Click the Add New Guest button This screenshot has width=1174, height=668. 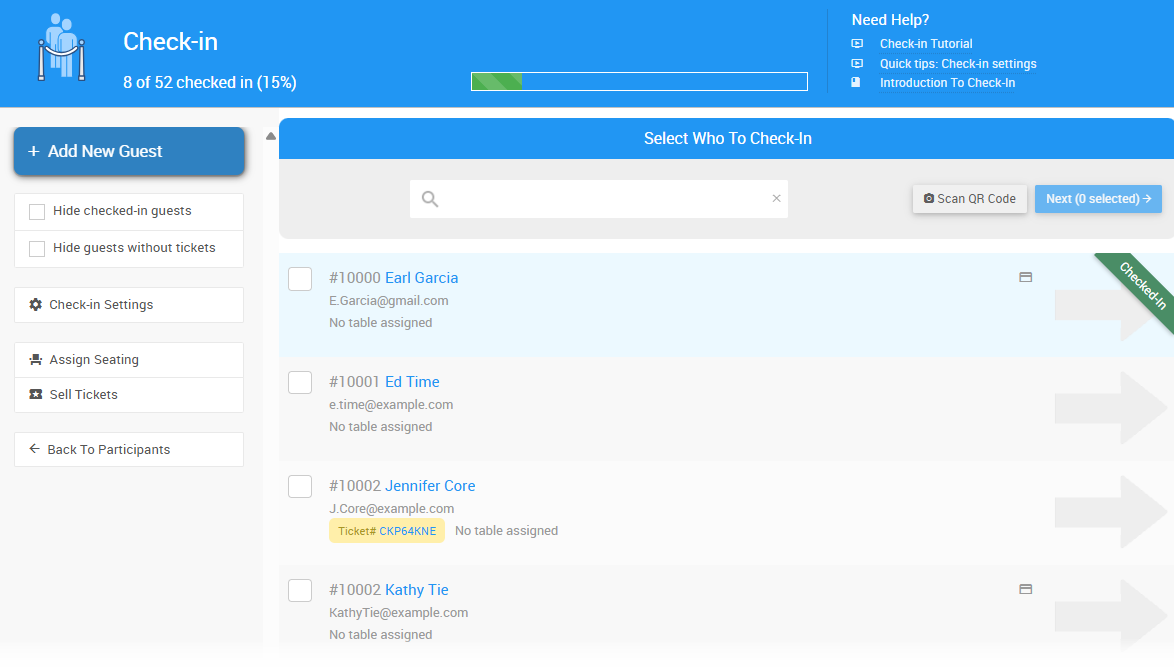point(128,150)
